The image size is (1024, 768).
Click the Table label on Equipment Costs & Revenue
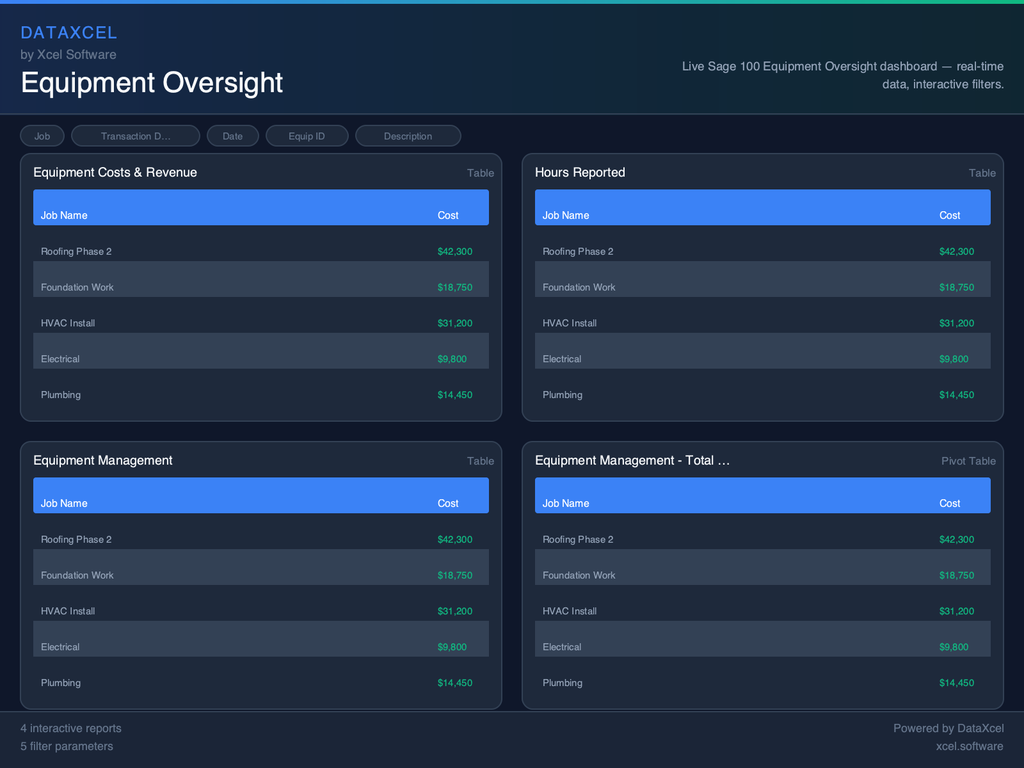click(481, 172)
